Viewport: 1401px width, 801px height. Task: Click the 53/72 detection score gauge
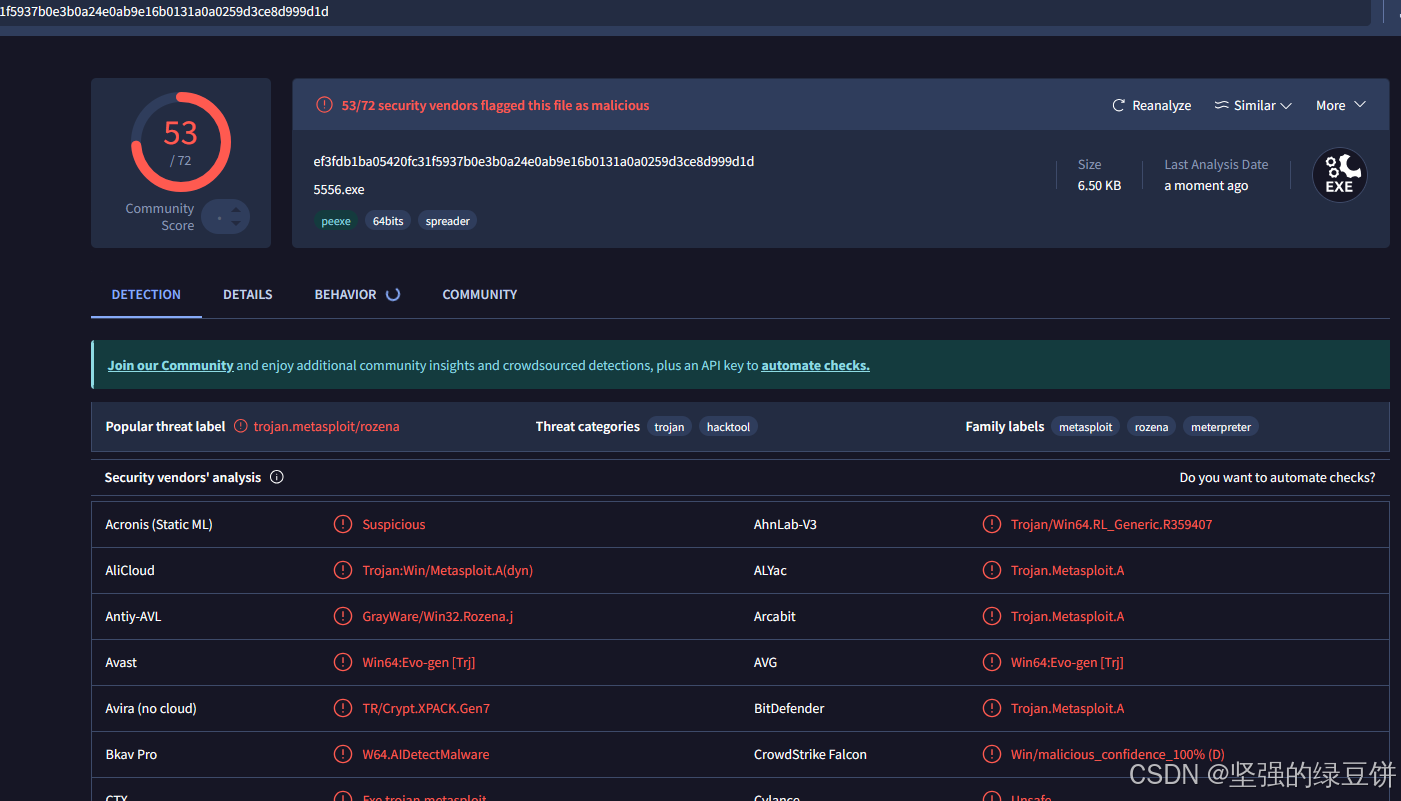tap(181, 142)
